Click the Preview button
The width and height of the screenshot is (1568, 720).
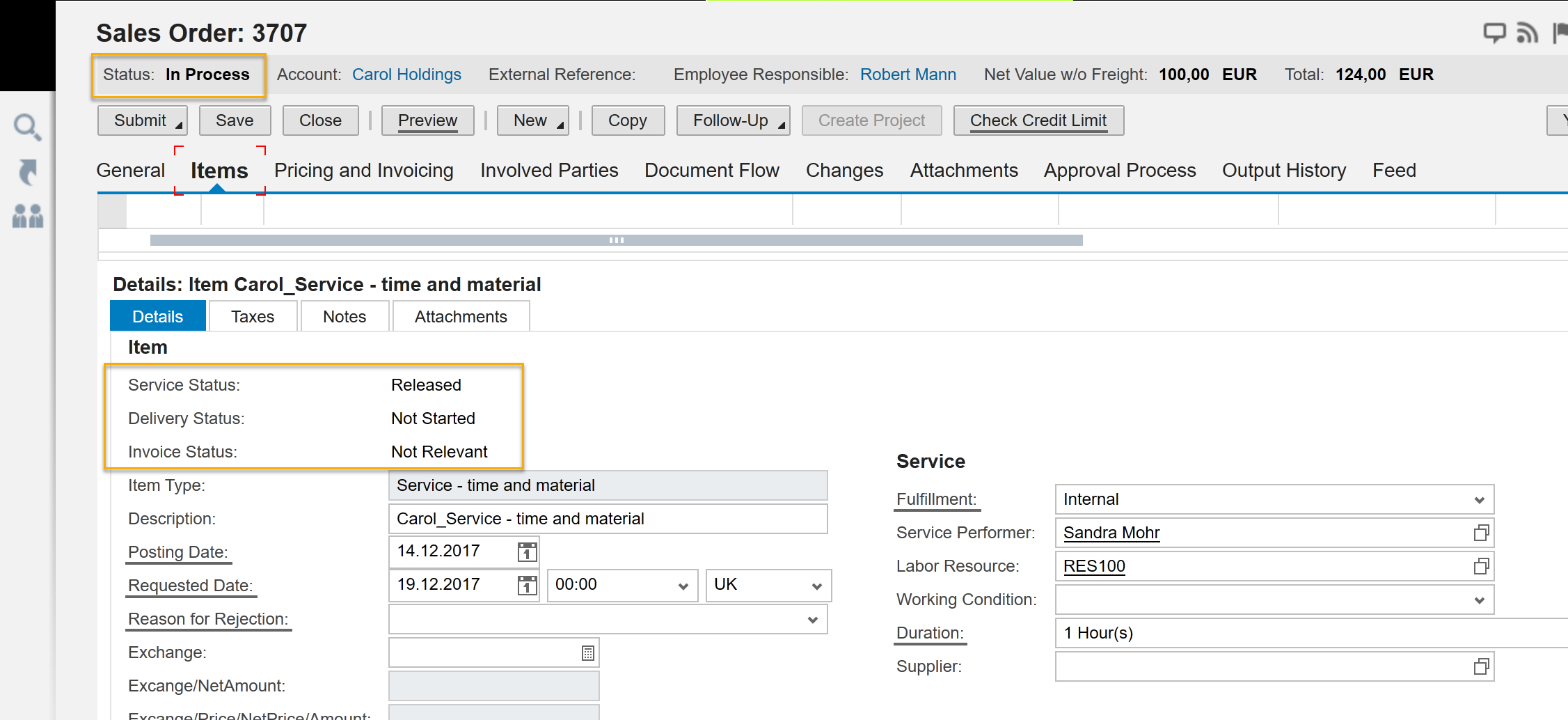[427, 120]
